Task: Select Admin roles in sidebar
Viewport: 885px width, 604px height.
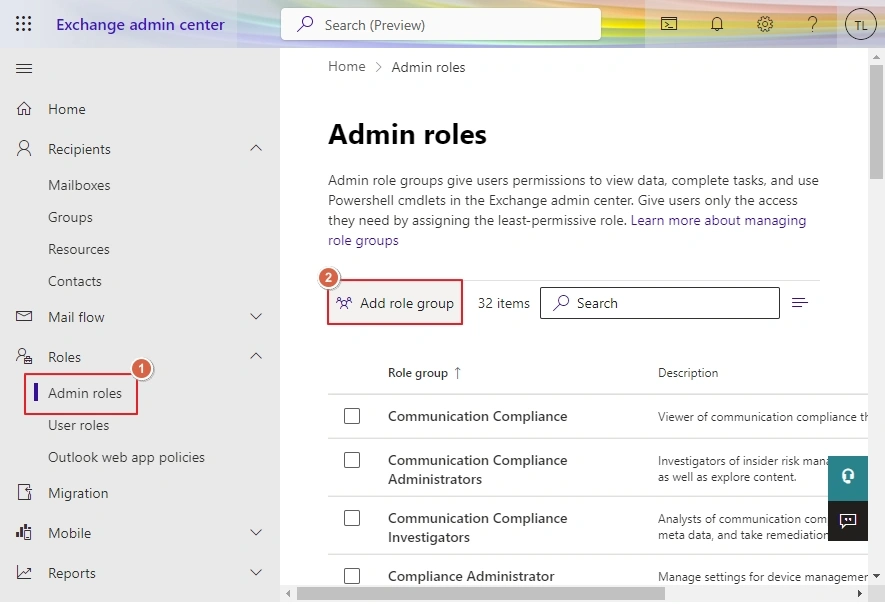Action: click(x=85, y=393)
